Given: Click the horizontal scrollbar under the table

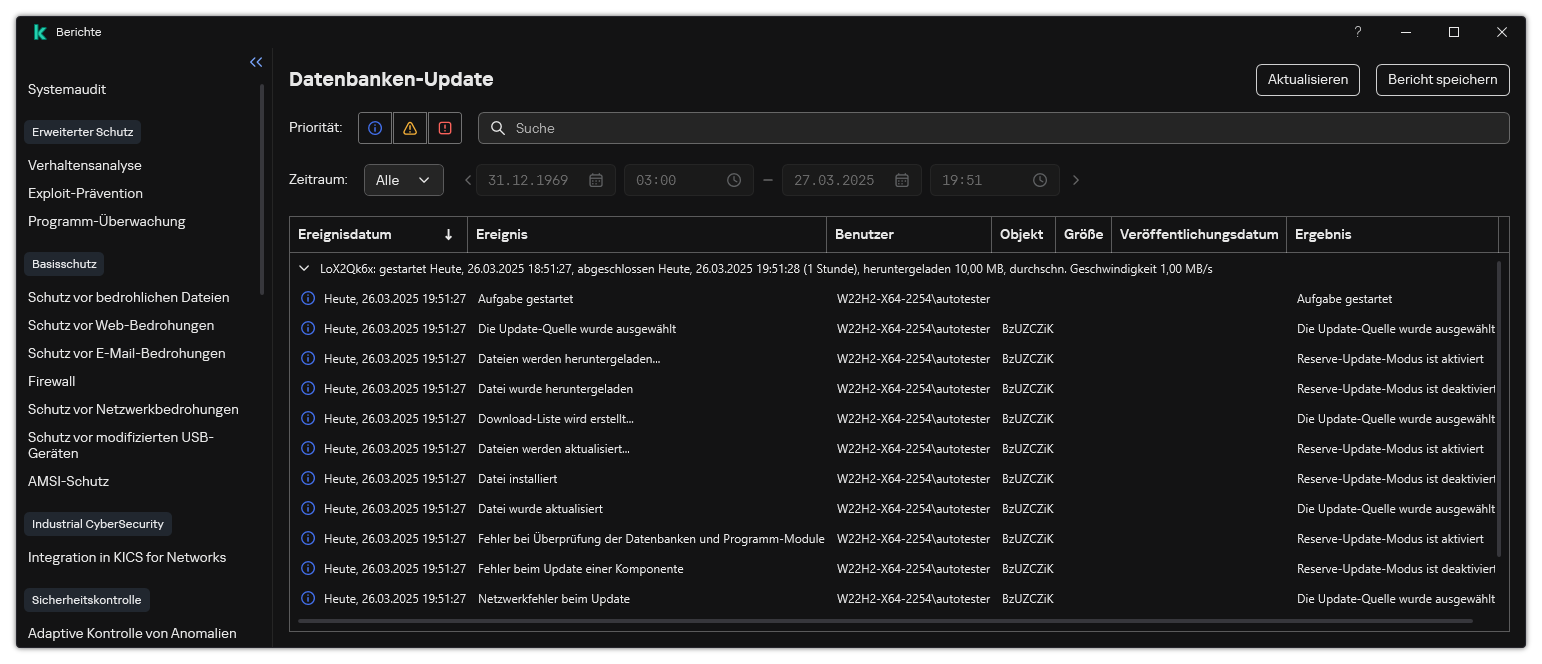Looking at the screenshot, I should point(884,621).
